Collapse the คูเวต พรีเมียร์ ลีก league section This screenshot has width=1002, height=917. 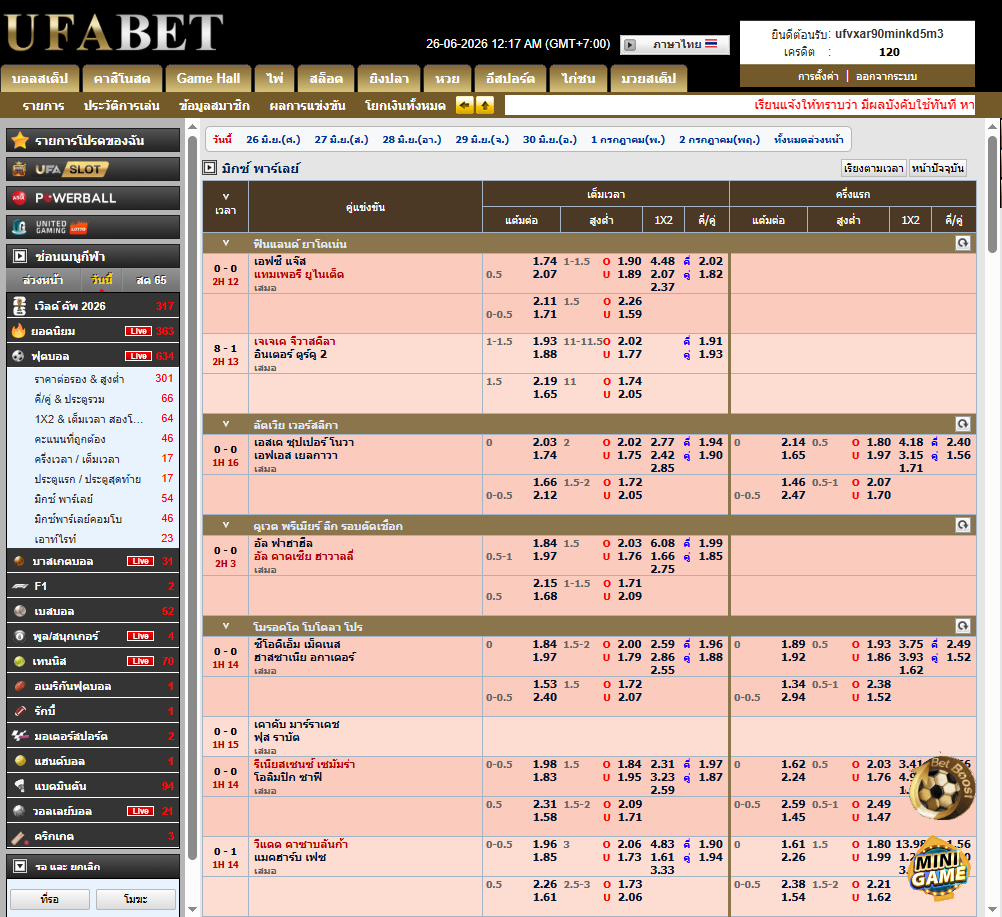tap(226, 525)
